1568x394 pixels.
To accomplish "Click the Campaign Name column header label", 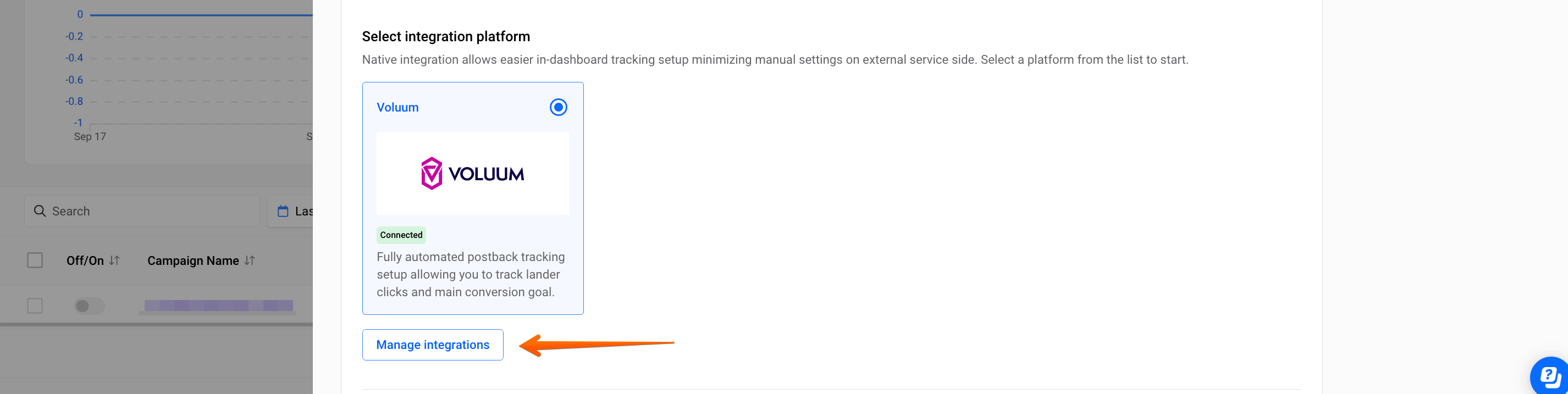I will coord(193,260).
